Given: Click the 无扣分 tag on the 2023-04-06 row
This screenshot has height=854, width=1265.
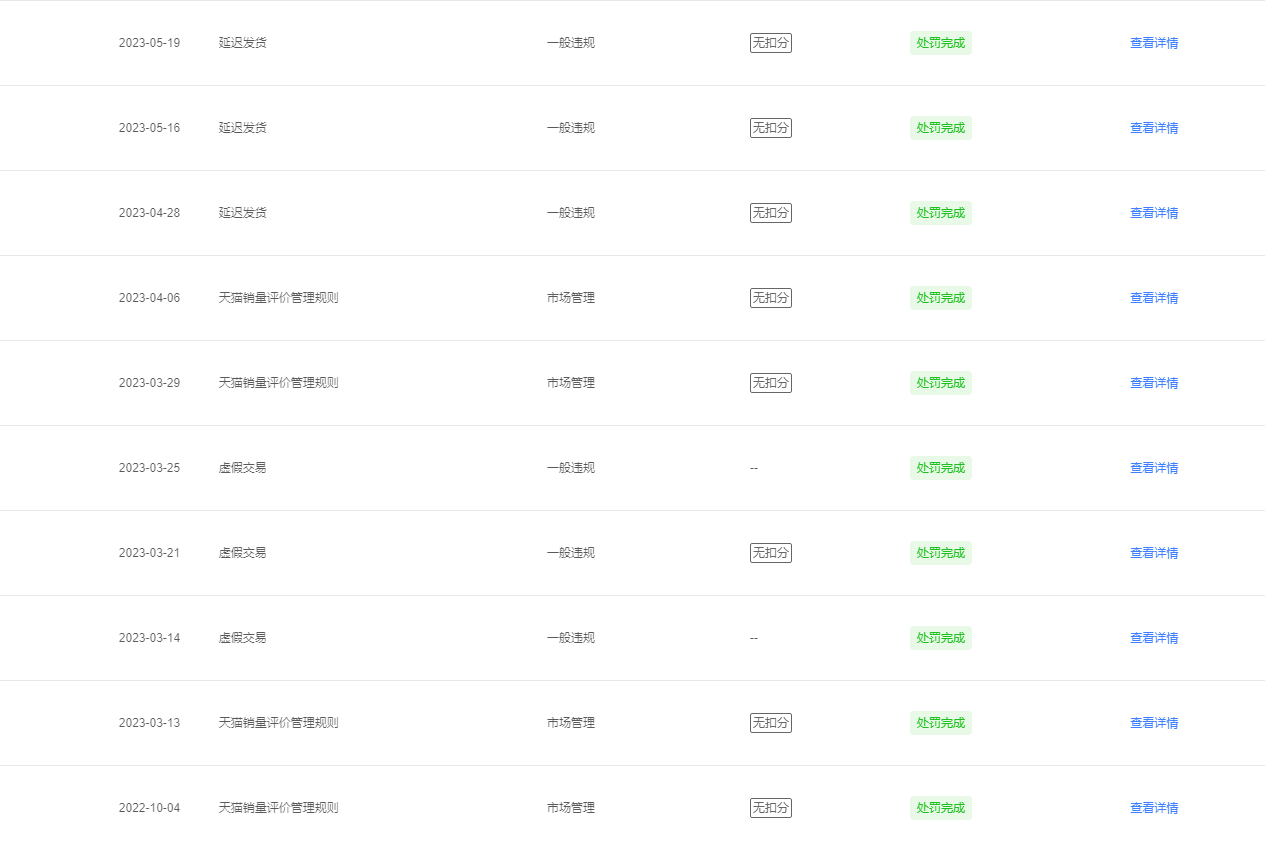Looking at the screenshot, I should 771,298.
